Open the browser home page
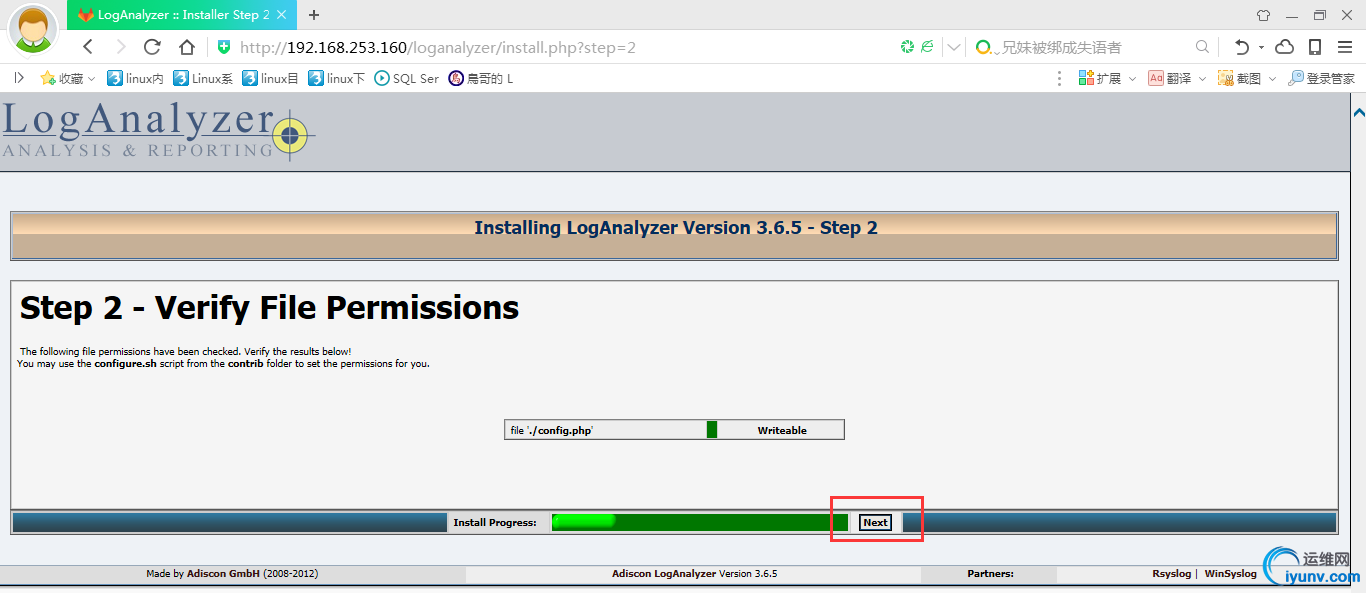Screen dimensions: 1366x593 [x=187, y=47]
